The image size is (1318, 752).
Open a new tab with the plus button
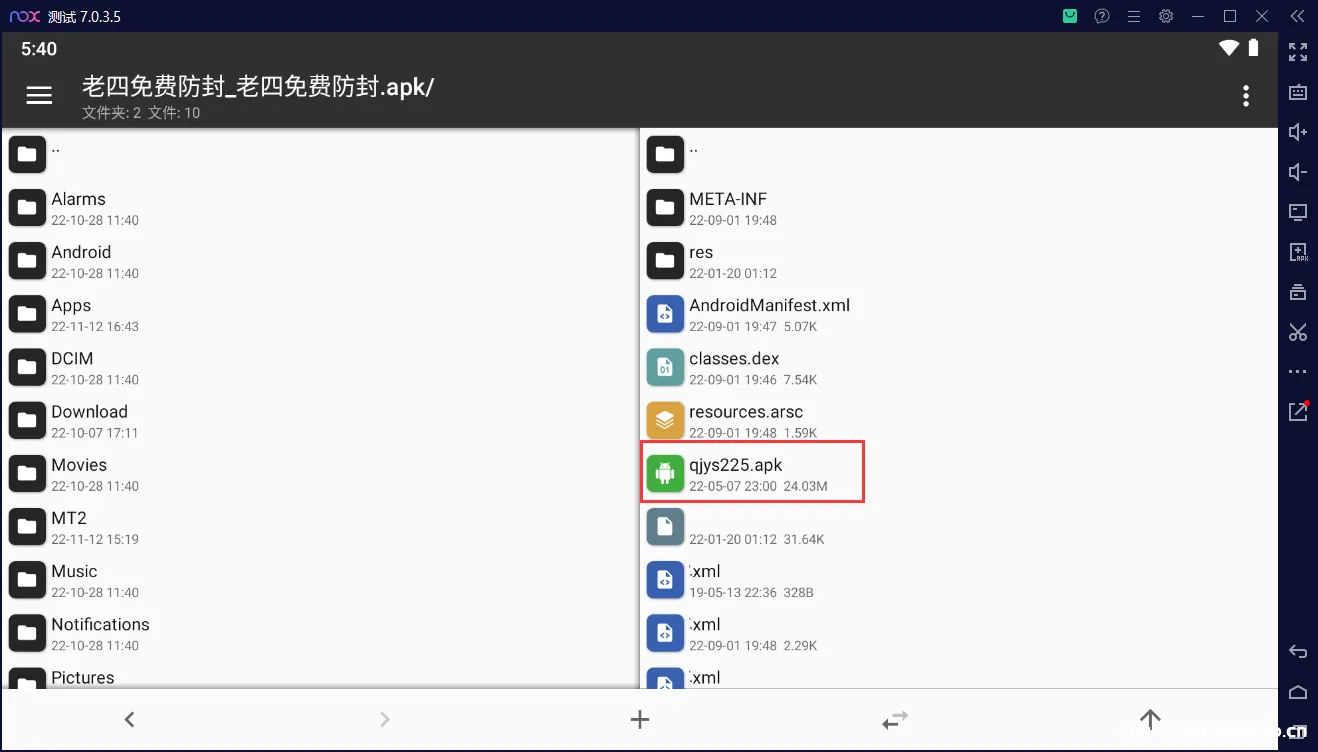coord(639,719)
